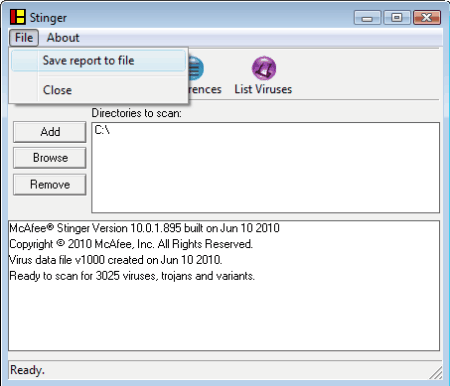Close the Stinger window

tap(427, 18)
